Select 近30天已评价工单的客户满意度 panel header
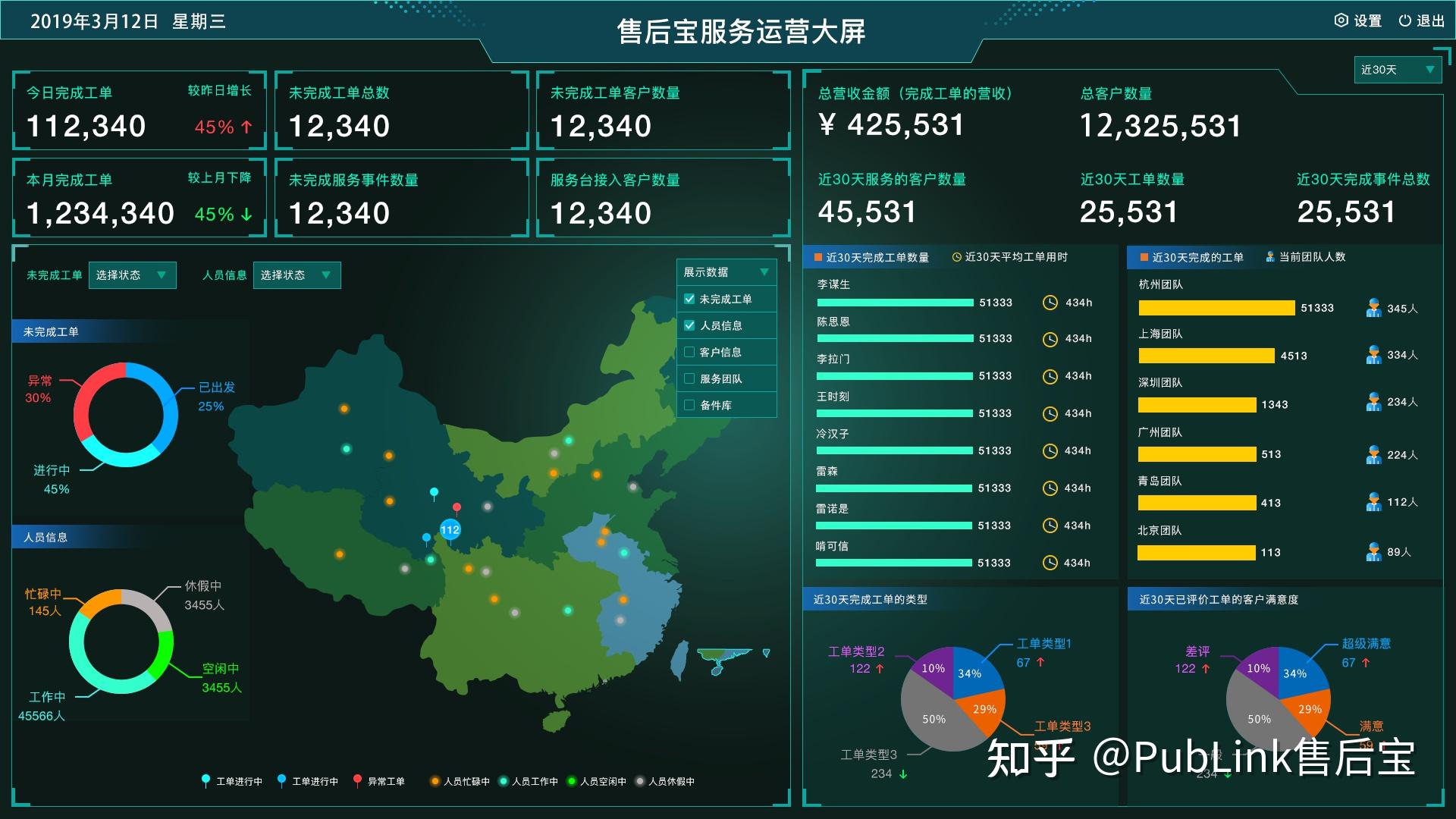The image size is (1456, 819). tap(1219, 599)
